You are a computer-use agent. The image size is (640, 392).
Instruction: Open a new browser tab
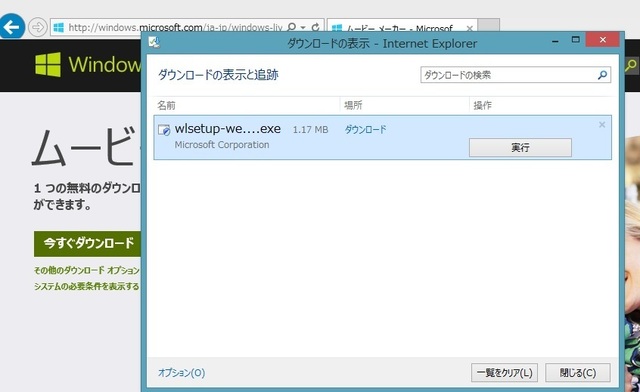coord(489,25)
